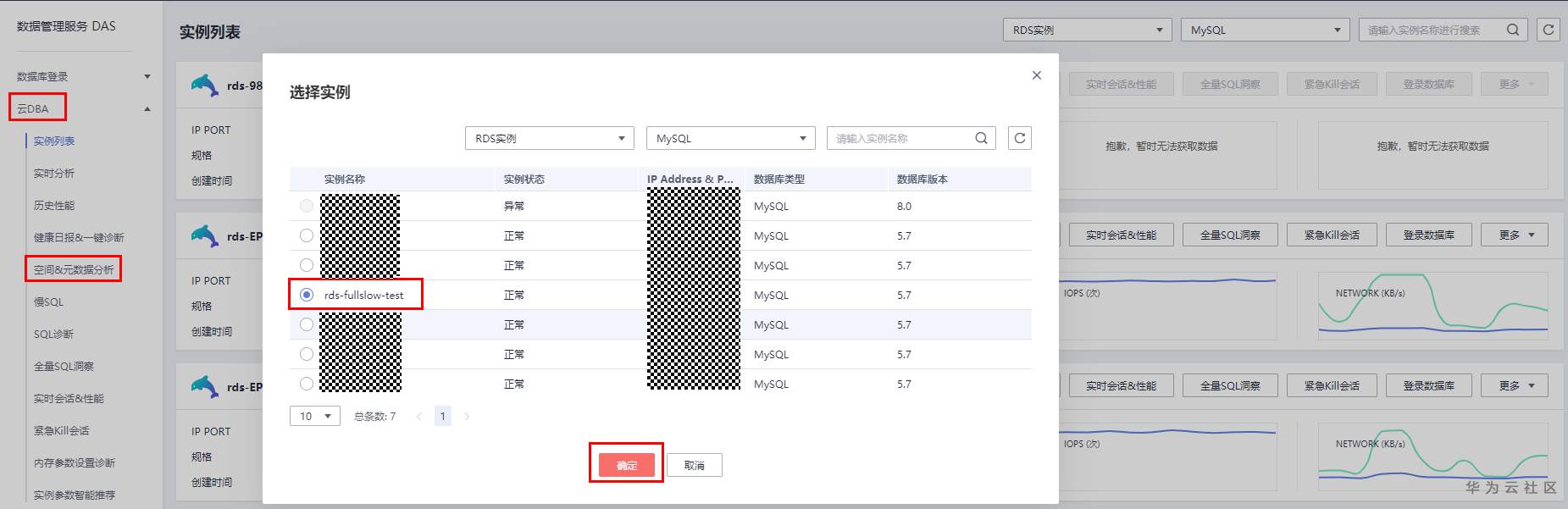Click 紧急Kill会话 button in third instance card
Image resolution: width=1568 pixels, height=509 pixels.
pyautogui.click(x=1332, y=385)
